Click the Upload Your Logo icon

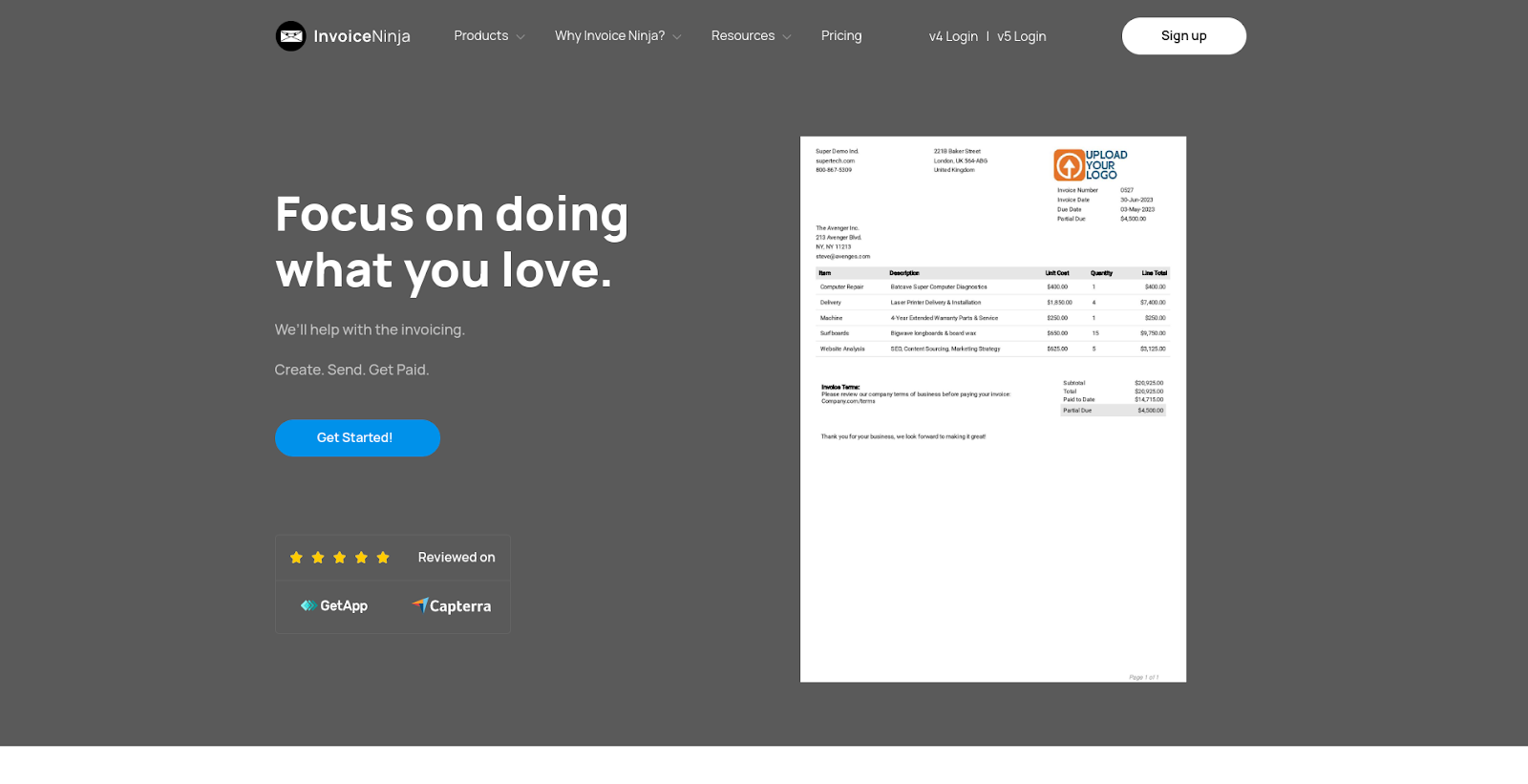[1070, 165]
